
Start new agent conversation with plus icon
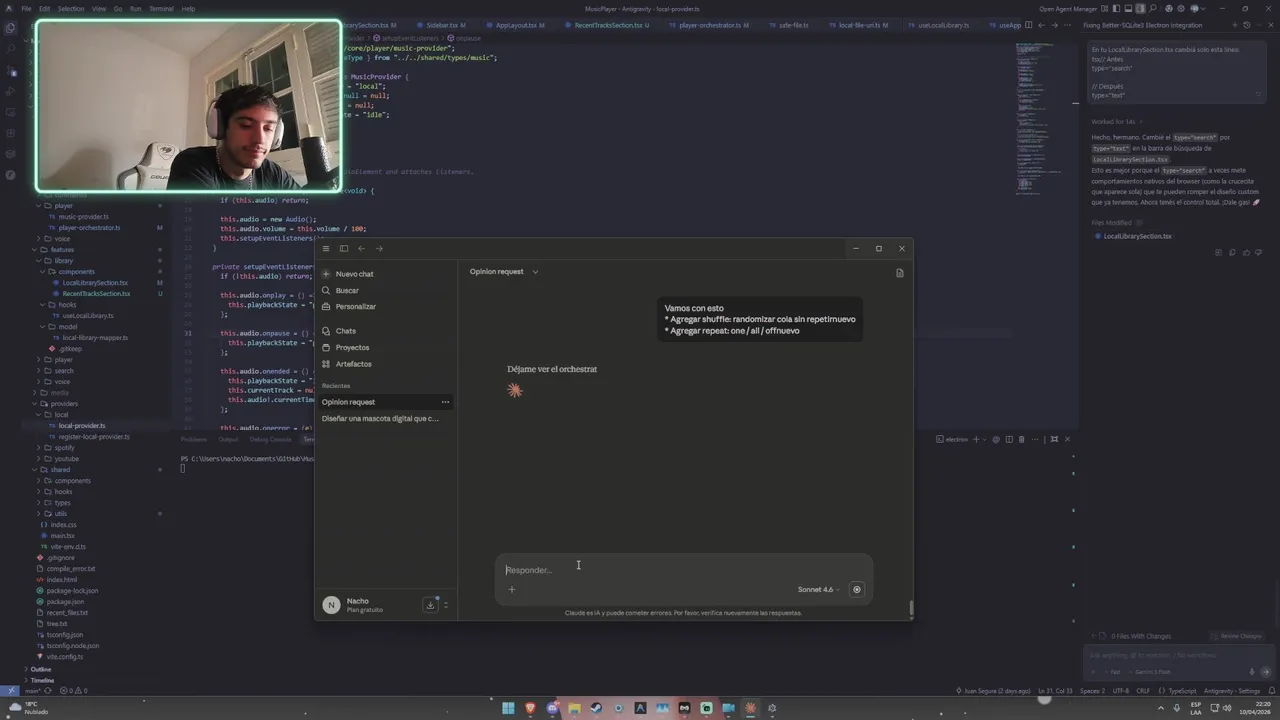point(1234,25)
